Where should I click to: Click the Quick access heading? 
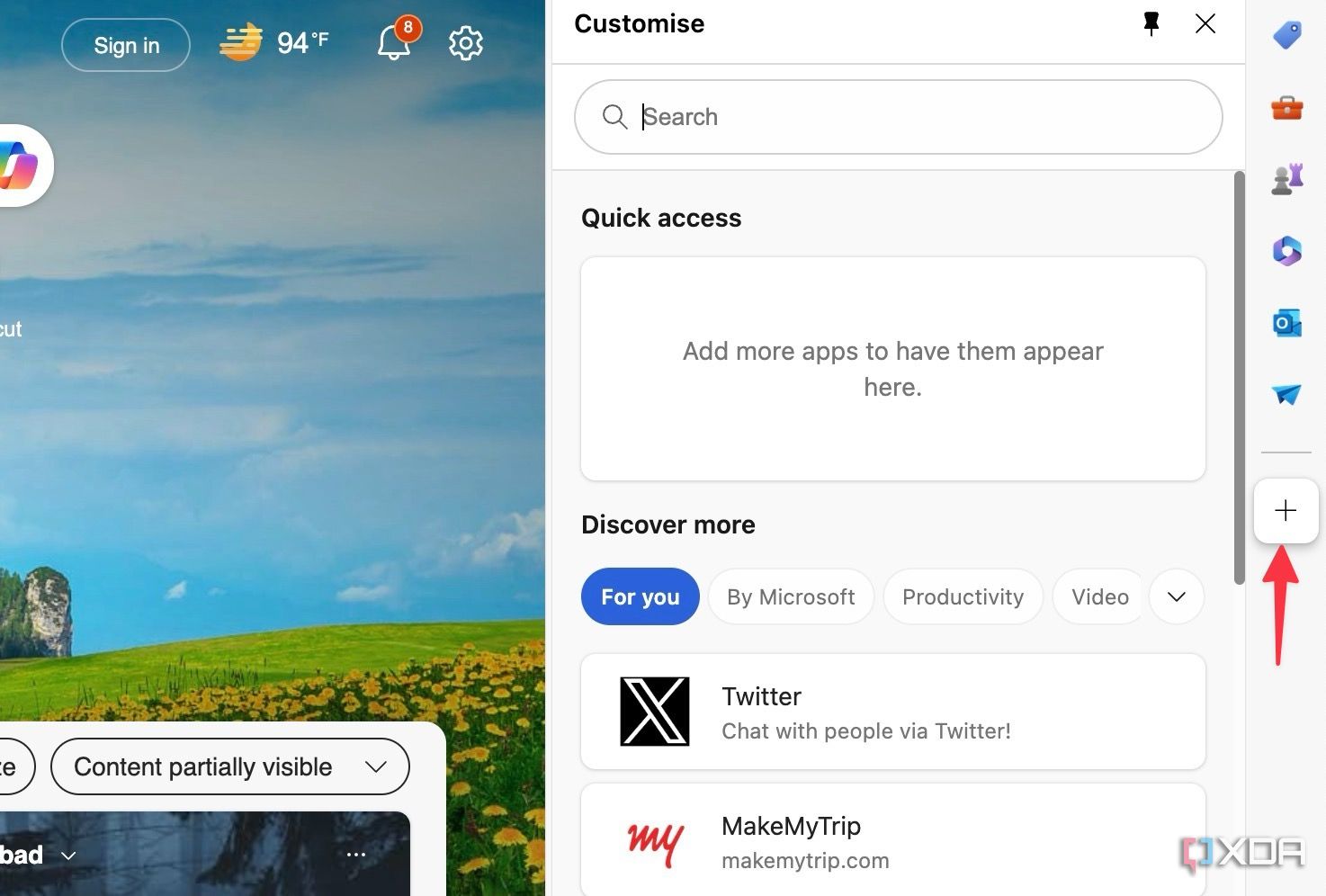[661, 218]
